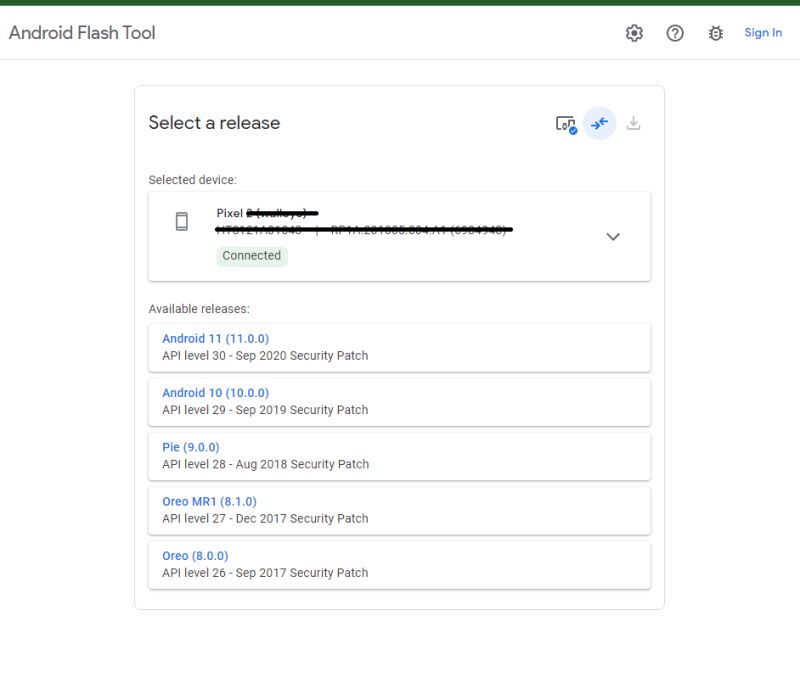Click the device verified icon

(x=566, y=124)
